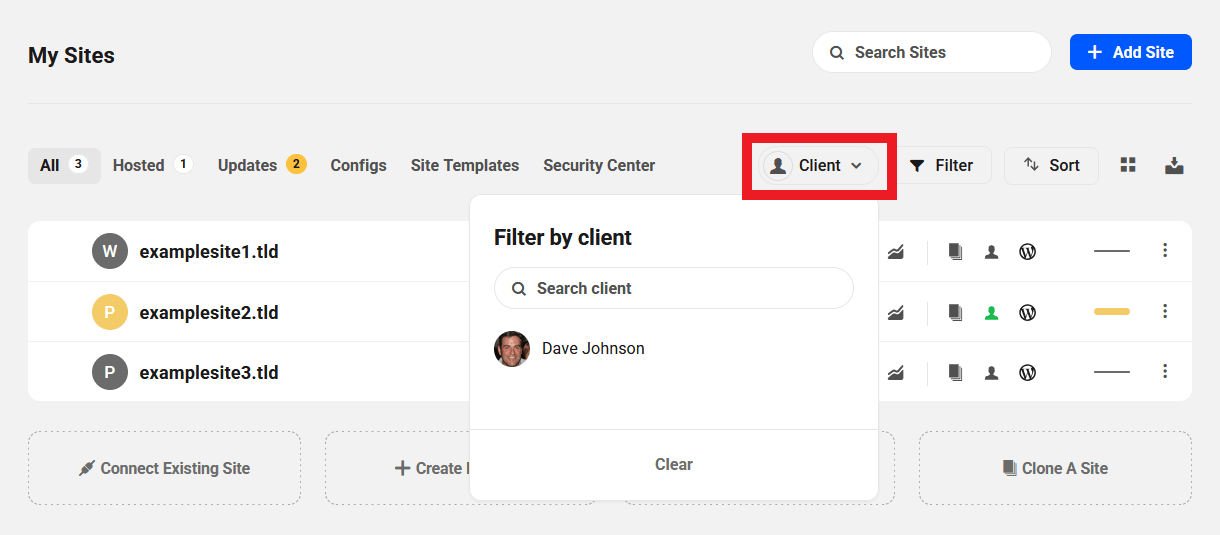Click the grid view icon
The height and width of the screenshot is (535, 1220).
pos(1128,166)
